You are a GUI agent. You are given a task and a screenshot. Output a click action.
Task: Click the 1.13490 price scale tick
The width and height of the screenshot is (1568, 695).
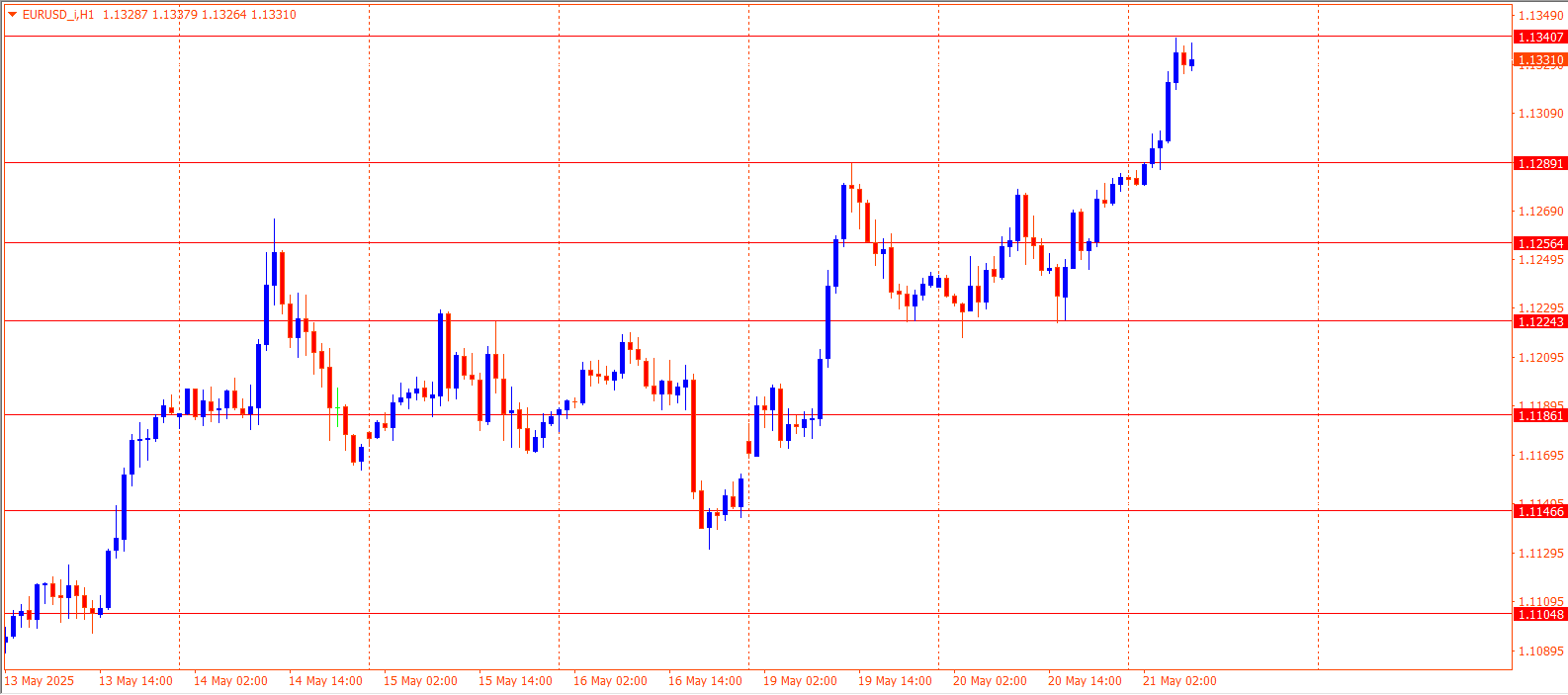(x=1540, y=16)
